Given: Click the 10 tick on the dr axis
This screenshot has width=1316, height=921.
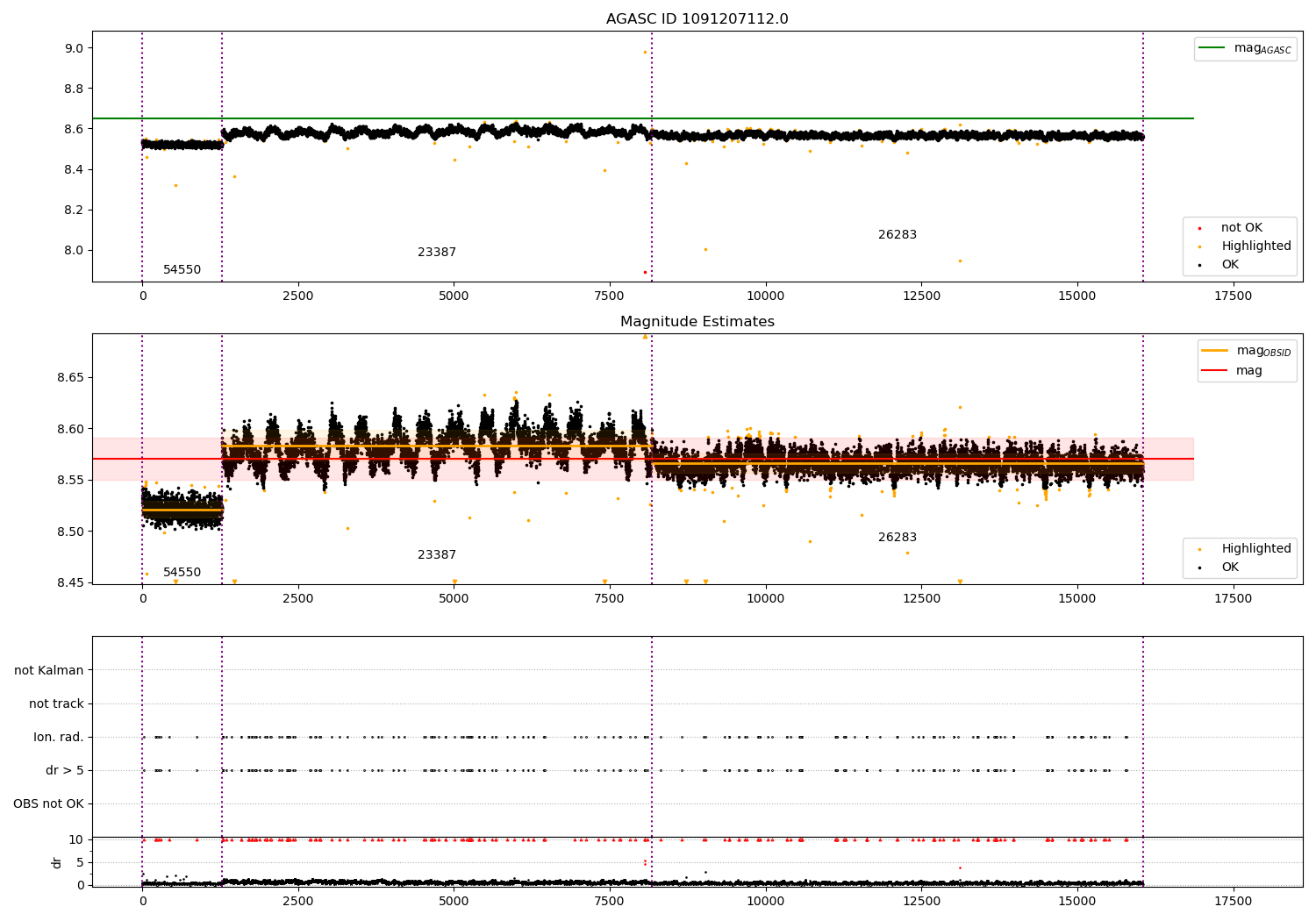Looking at the screenshot, I should point(76,840).
